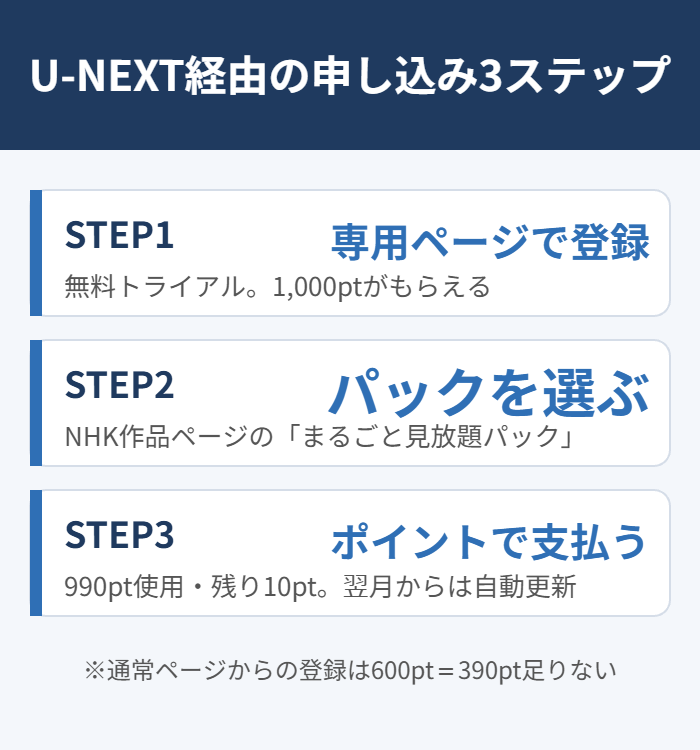
Task: Select the STEP2 label
Action: [120, 385]
